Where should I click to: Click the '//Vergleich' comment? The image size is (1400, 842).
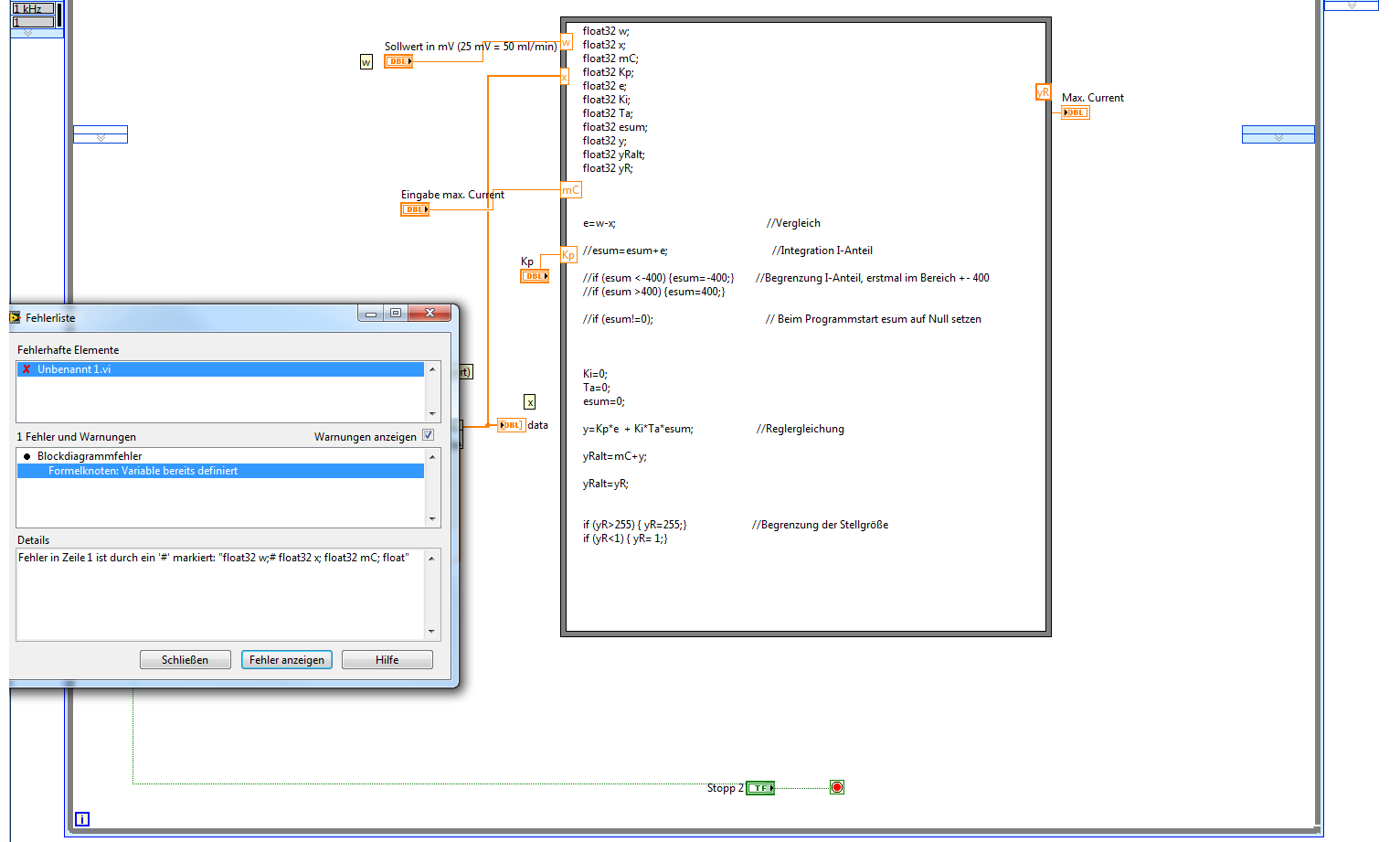click(793, 223)
